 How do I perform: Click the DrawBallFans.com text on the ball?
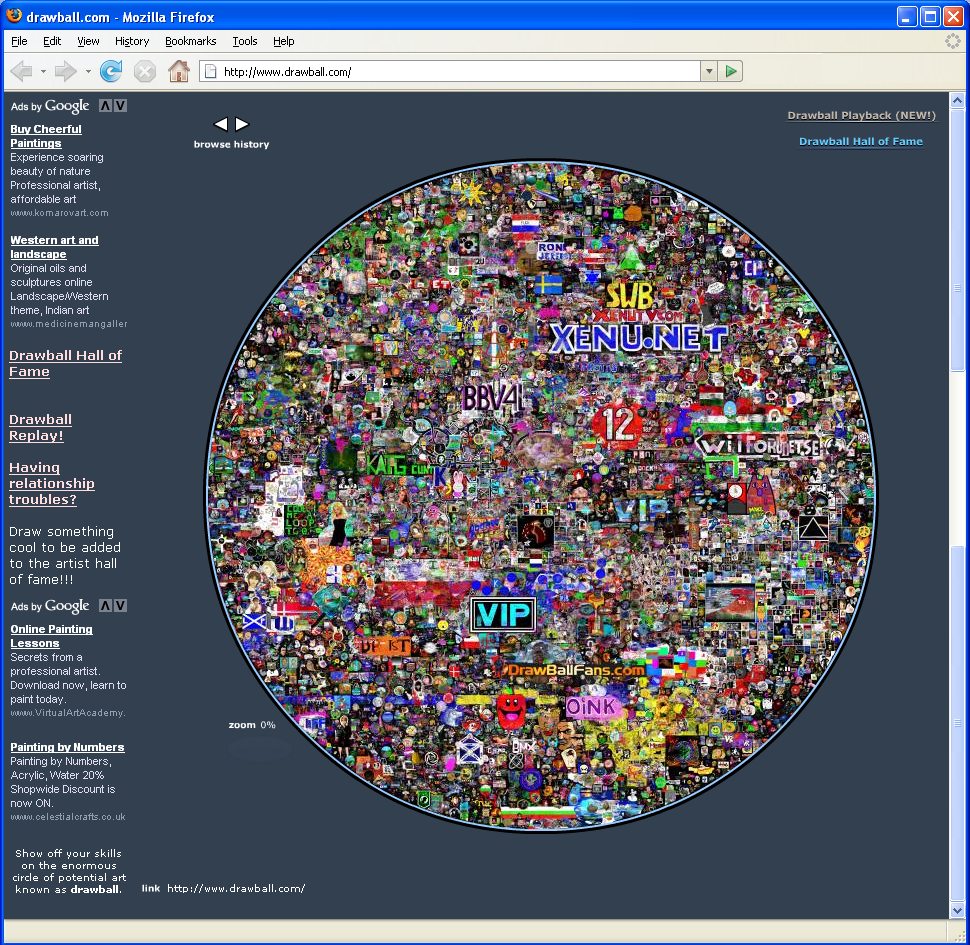coord(576,670)
